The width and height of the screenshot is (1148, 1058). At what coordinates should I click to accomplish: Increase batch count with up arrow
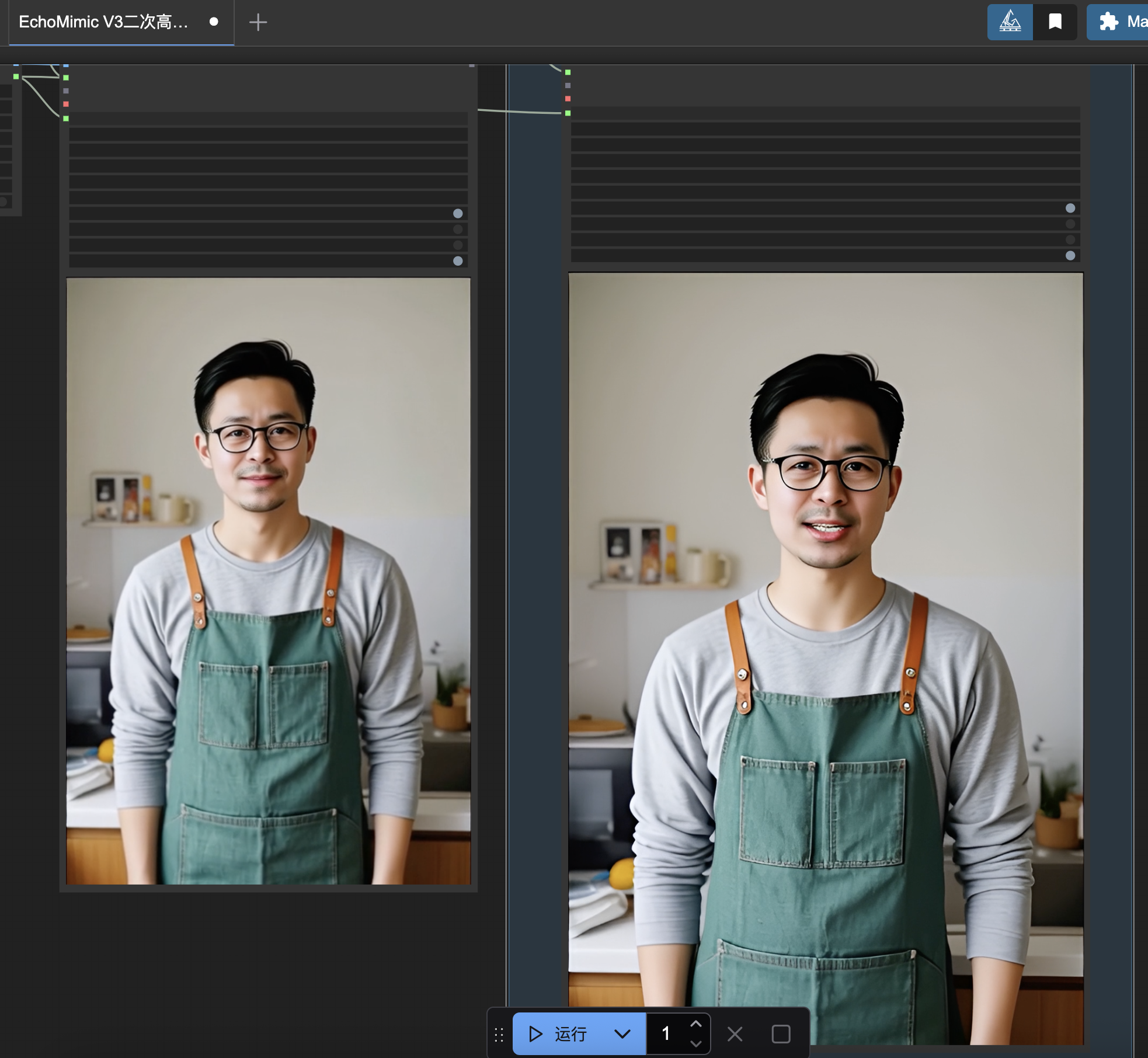pyautogui.click(x=695, y=1024)
